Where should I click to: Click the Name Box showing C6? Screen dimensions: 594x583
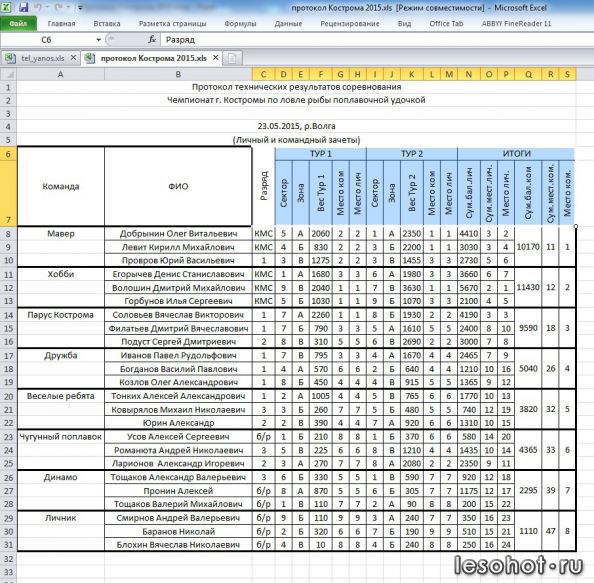pyautogui.click(x=46, y=40)
